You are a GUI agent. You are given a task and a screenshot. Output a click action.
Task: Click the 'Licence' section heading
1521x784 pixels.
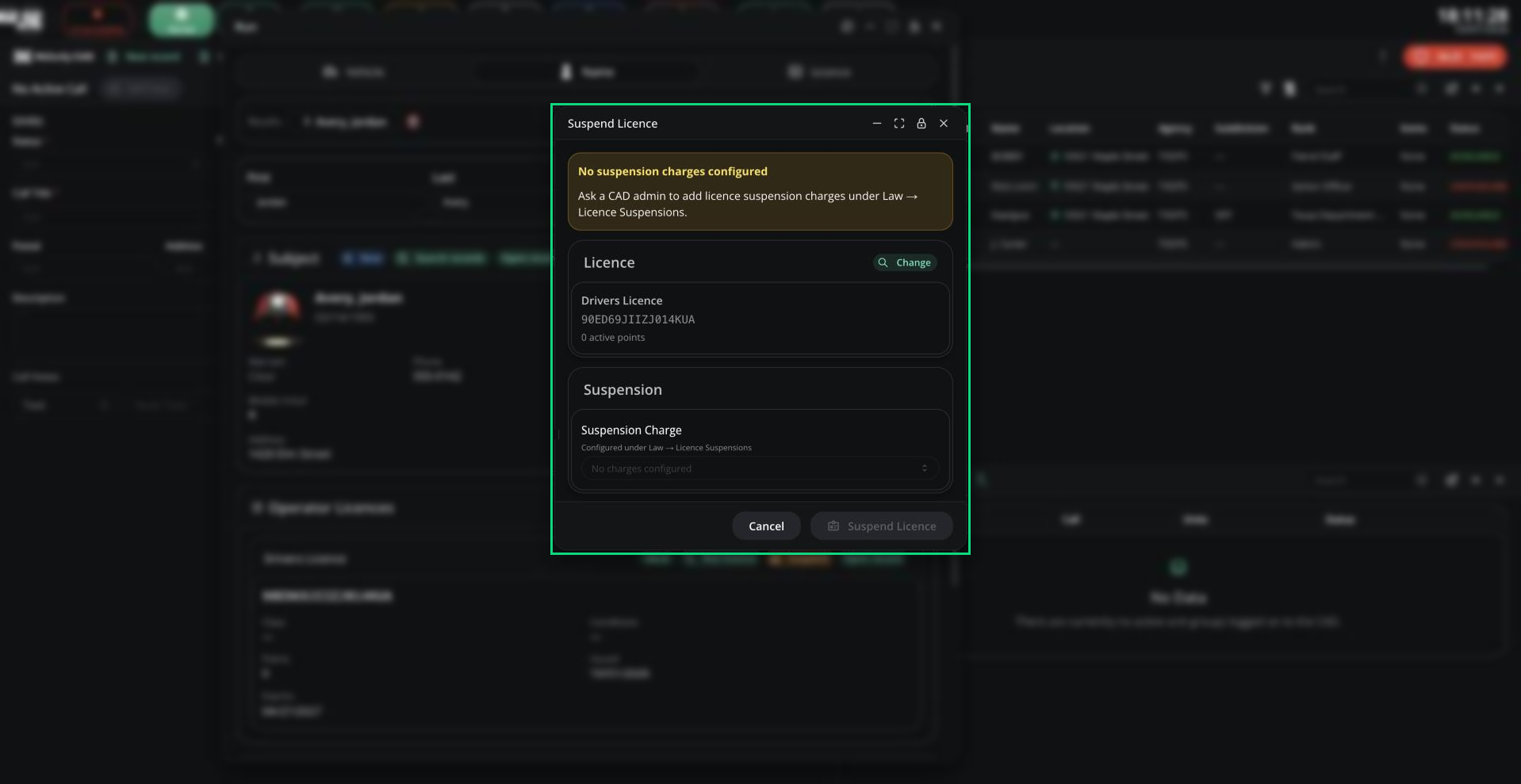[609, 262]
